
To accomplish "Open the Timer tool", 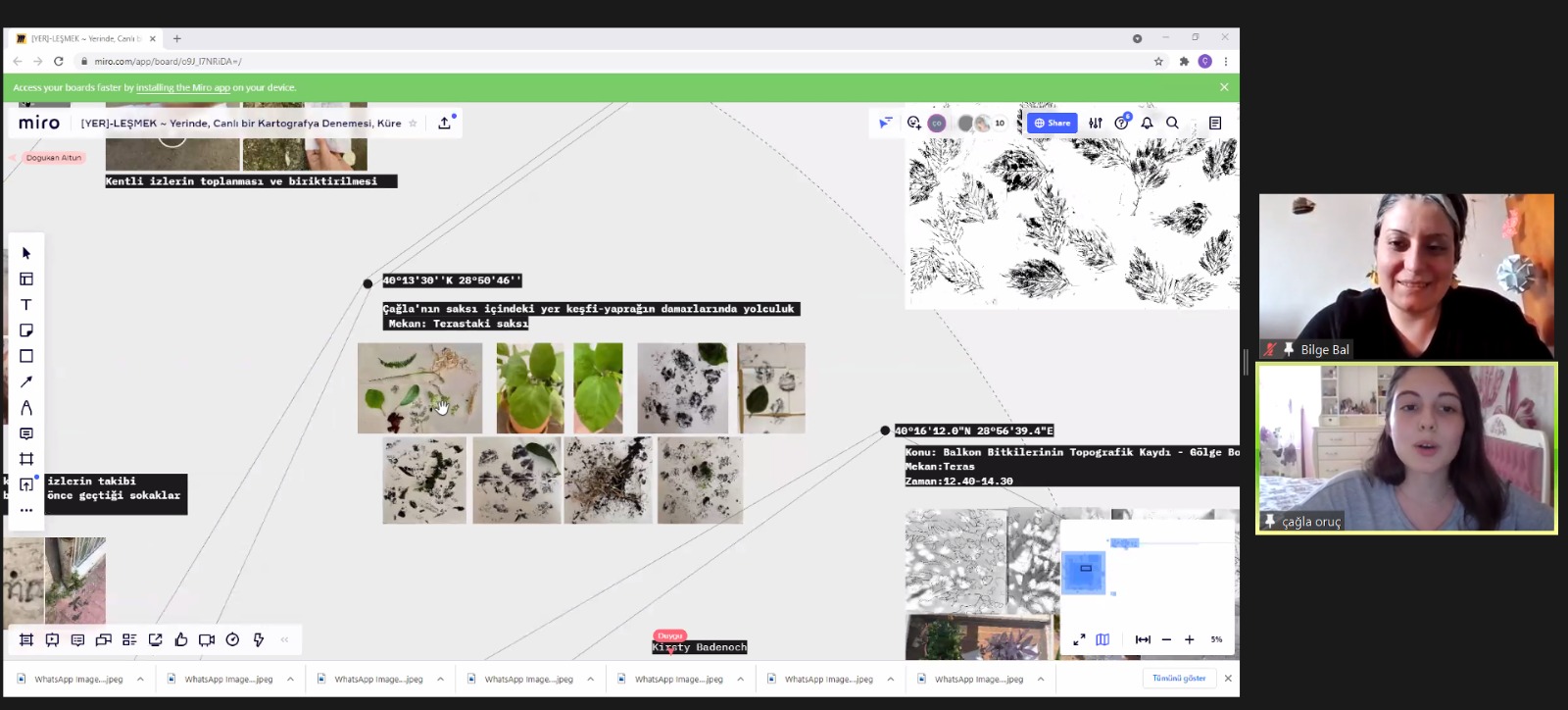I will 232,639.
